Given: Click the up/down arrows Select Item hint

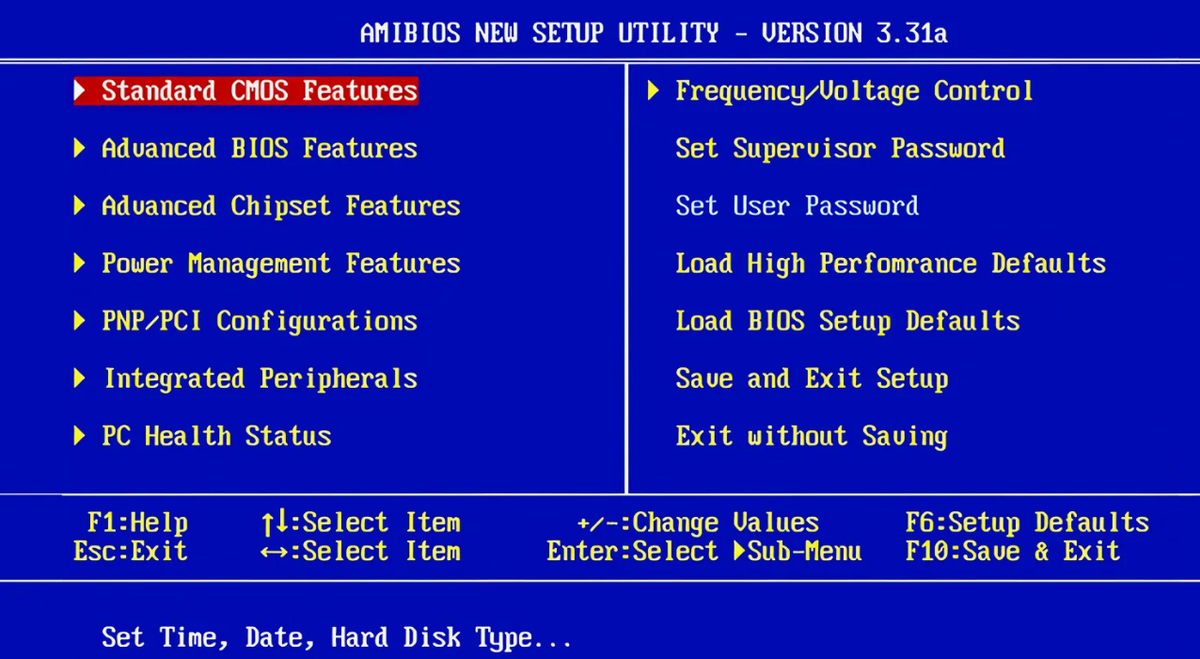Looking at the screenshot, I should point(360,523).
